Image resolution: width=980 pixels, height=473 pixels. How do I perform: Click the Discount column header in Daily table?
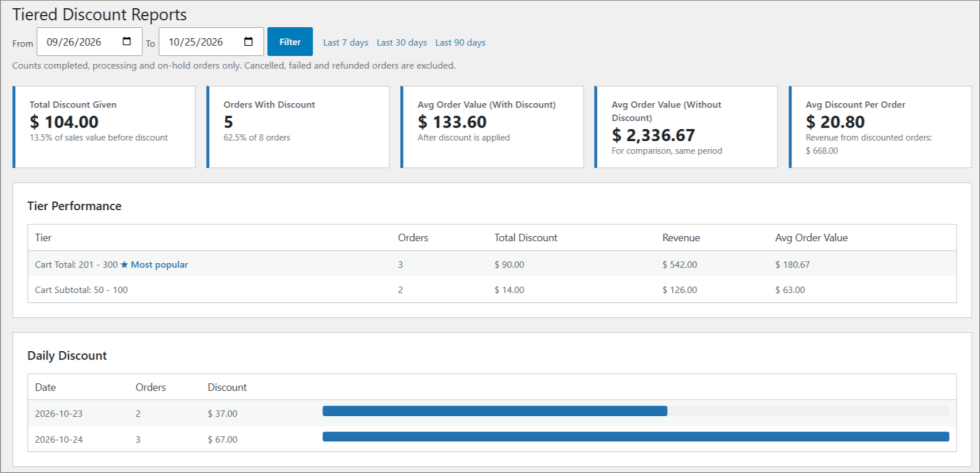click(x=227, y=387)
